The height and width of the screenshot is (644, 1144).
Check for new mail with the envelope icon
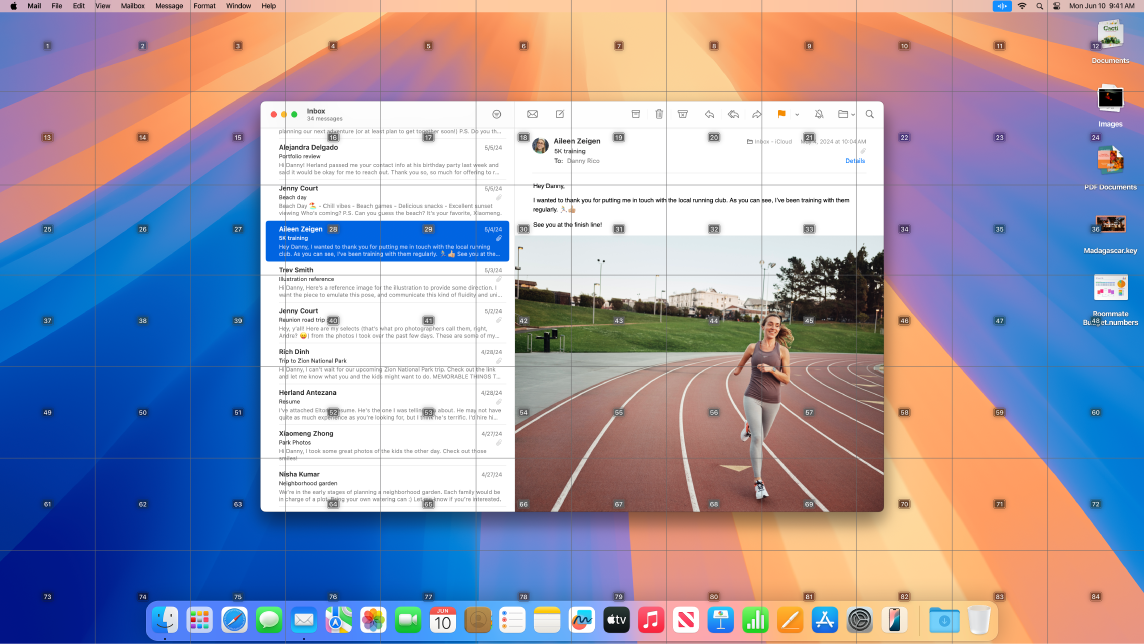pyautogui.click(x=531, y=114)
